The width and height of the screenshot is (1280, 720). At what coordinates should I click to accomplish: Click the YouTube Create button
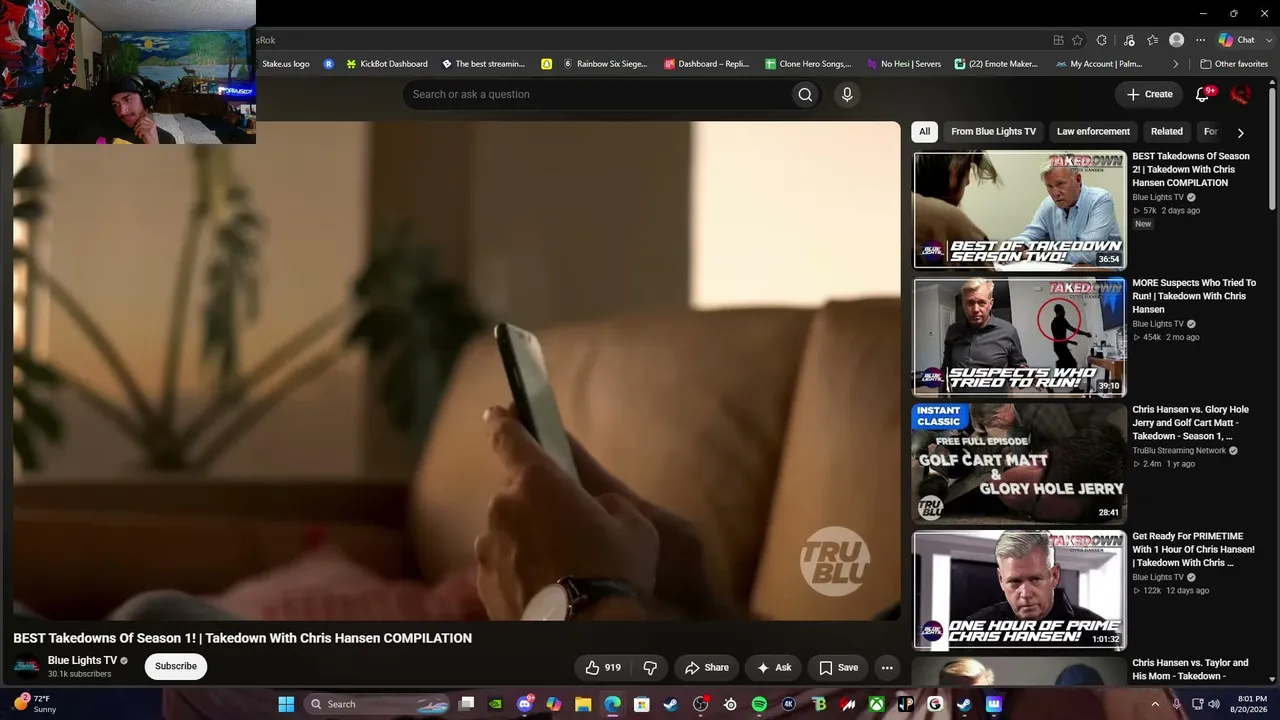(1149, 94)
